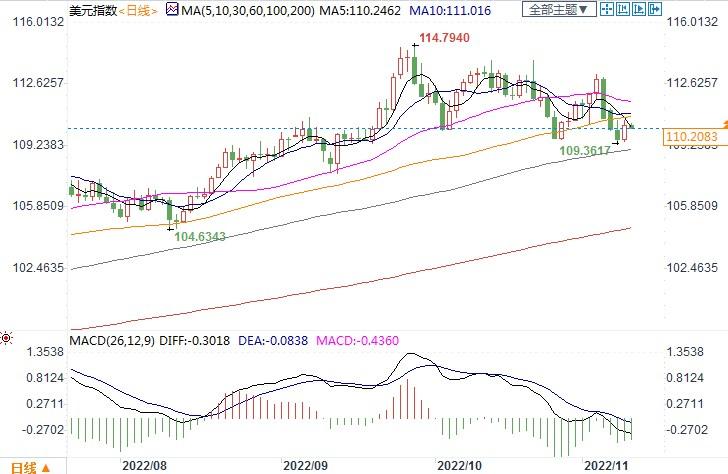728x474 pixels.
Task: Click the third chart layout icon
Action: [x=639, y=10]
